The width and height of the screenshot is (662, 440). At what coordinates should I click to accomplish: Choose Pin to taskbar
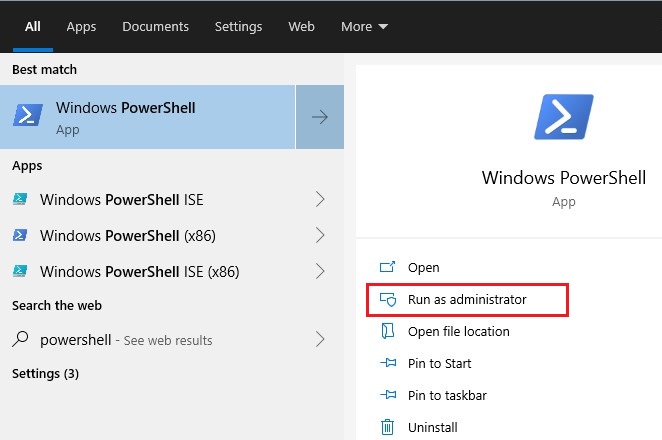(447, 396)
